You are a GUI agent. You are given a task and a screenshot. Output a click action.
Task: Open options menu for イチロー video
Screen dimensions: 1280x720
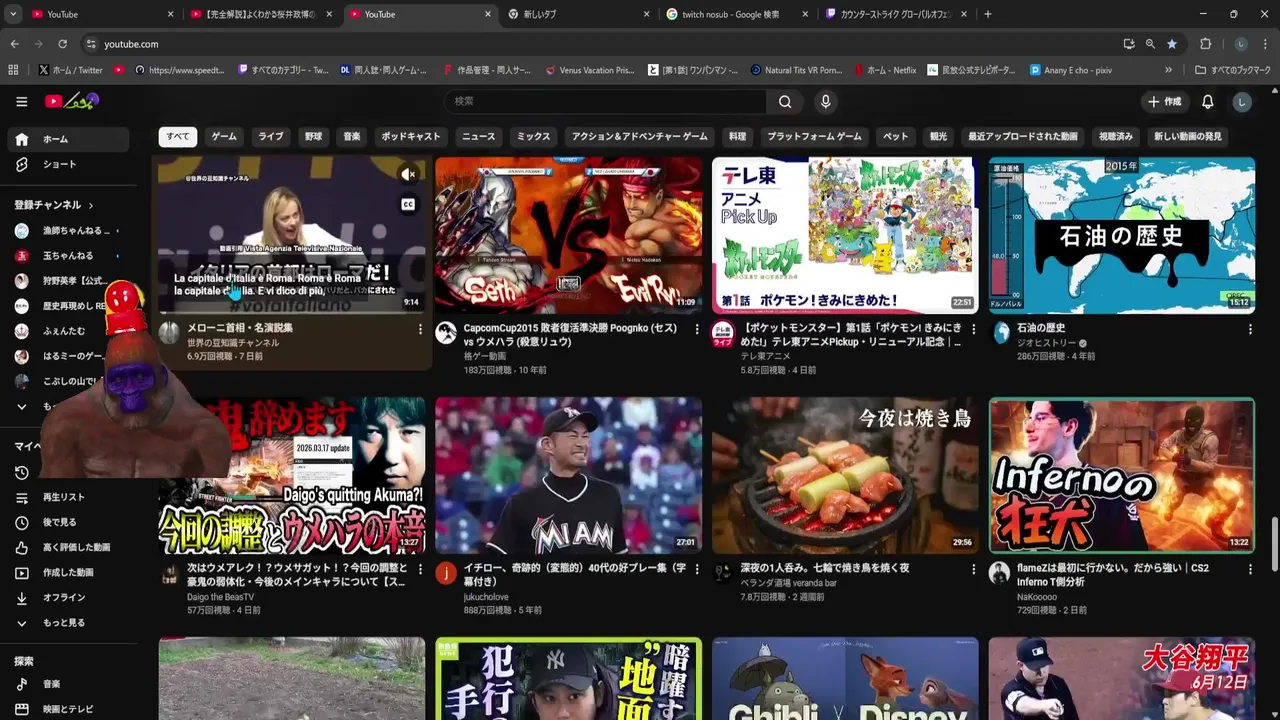(697, 569)
